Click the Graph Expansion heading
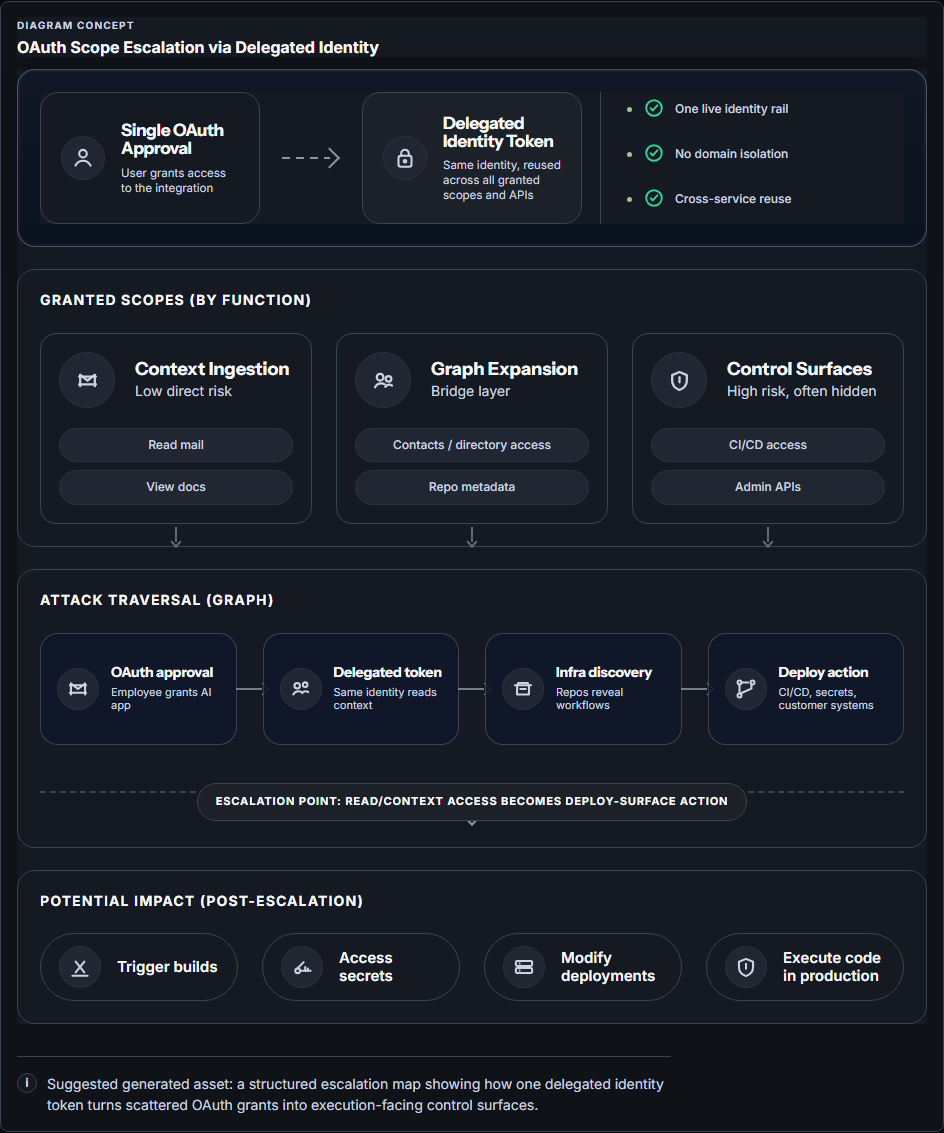944x1133 pixels. click(x=505, y=369)
